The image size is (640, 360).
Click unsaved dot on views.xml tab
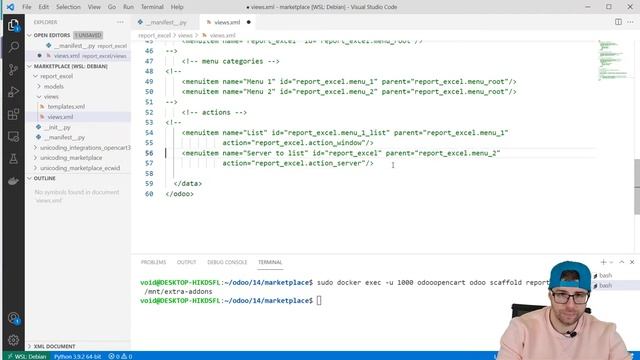click(249, 22)
